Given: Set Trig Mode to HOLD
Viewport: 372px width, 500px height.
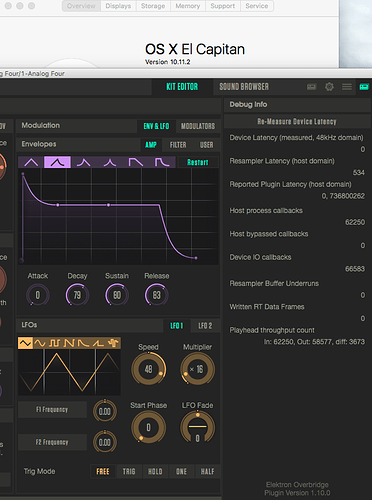Looking at the screenshot, I should pos(155,471).
